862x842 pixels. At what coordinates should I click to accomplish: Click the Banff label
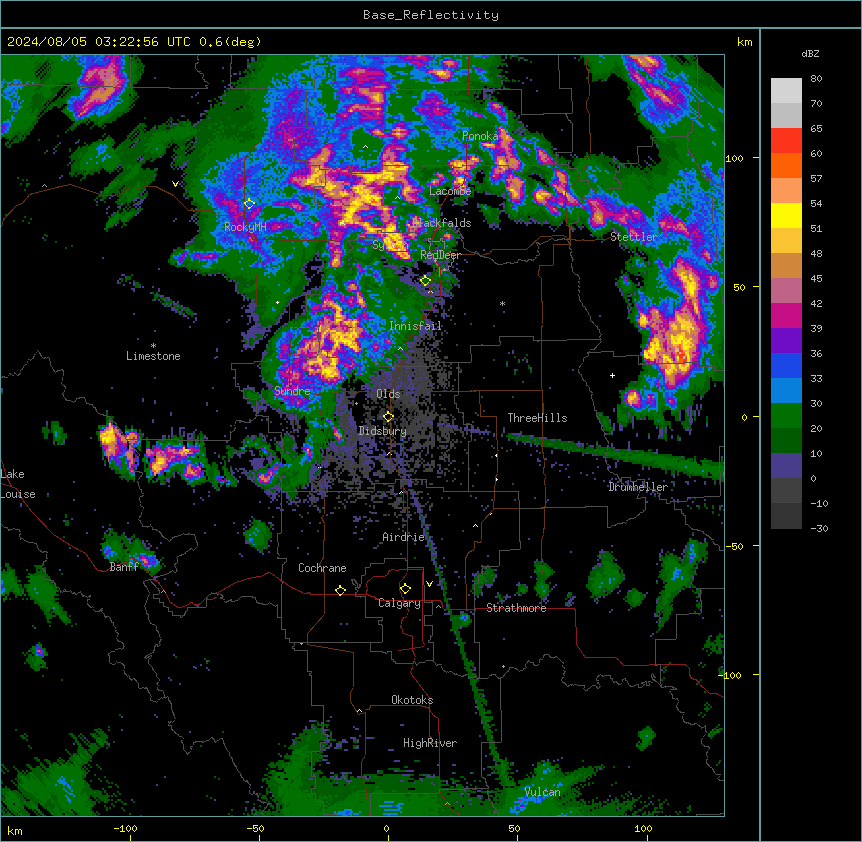pyautogui.click(x=124, y=567)
